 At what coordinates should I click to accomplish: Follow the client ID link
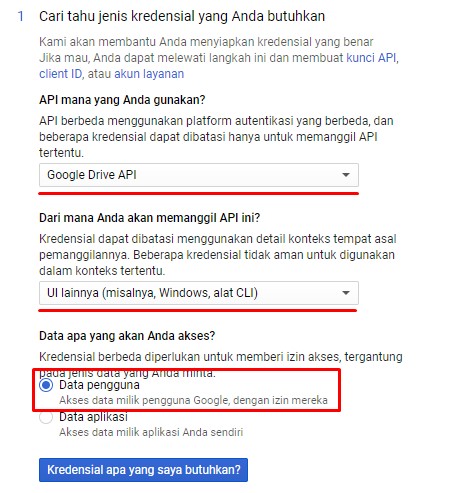click(60, 74)
